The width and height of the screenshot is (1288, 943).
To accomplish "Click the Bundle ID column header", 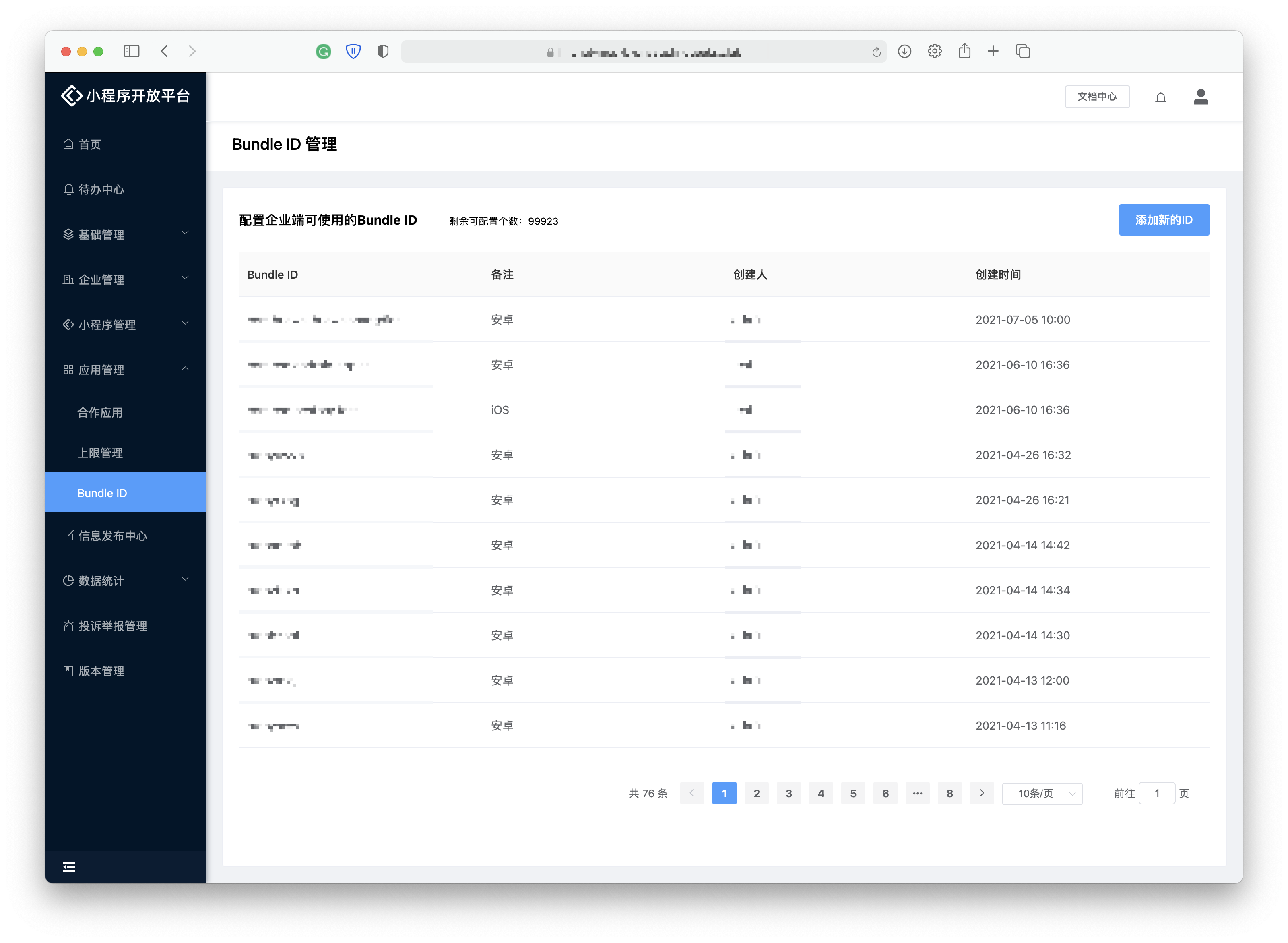I will [272, 275].
